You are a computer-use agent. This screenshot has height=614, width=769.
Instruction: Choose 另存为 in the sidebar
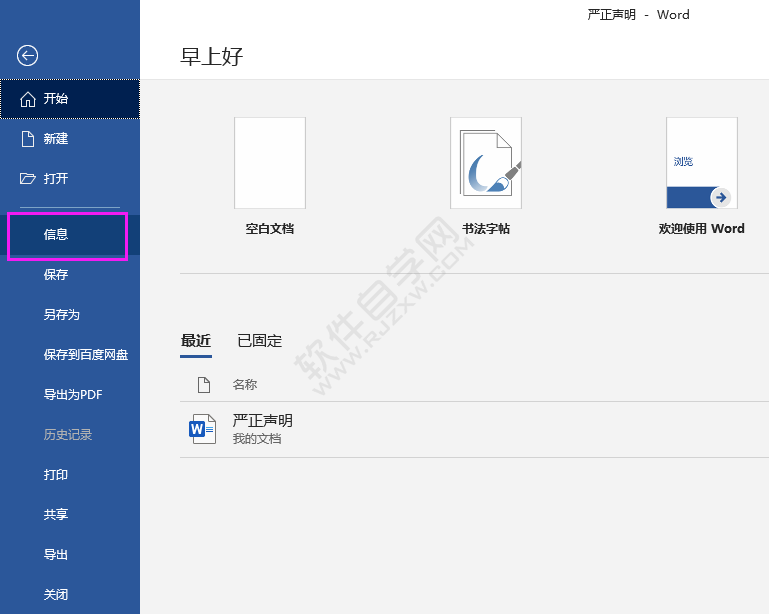point(70,314)
